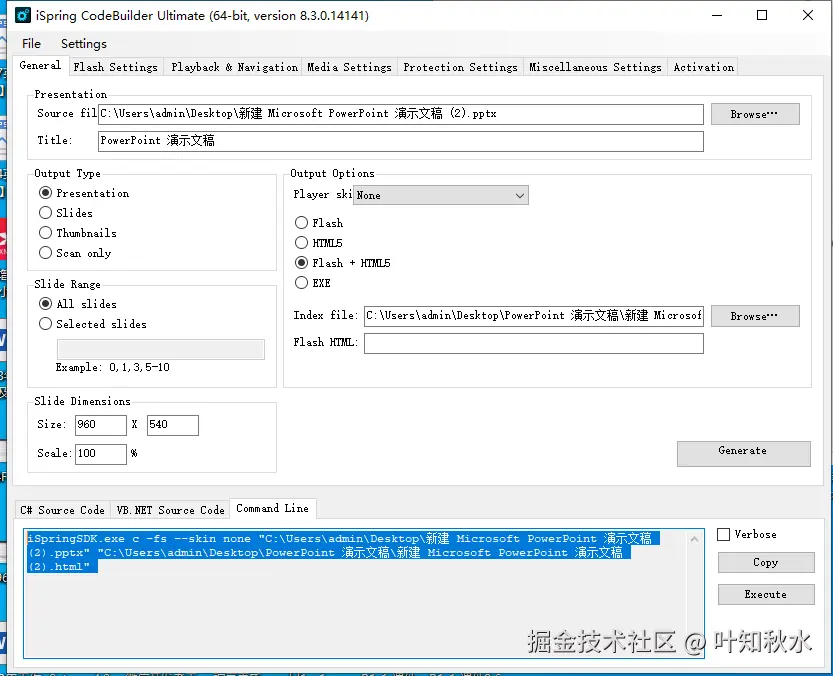The height and width of the screenshot is (676, 833).
Task: Maximize the CodeBuilder window
Action: (x=762, y=15)
